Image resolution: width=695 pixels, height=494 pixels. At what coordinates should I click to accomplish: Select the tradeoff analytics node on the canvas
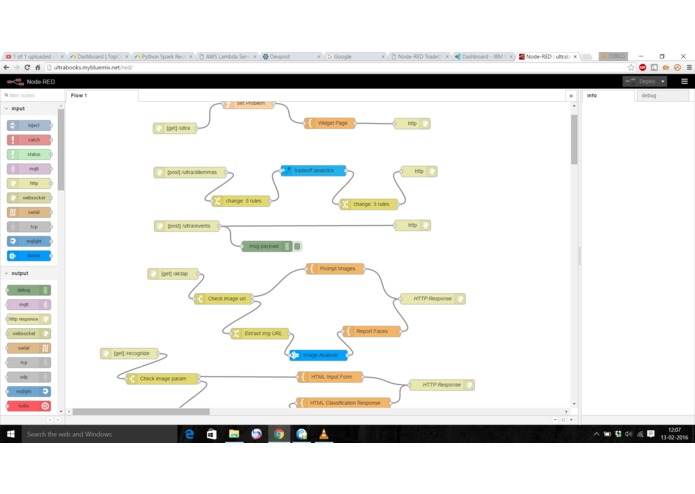(x=313, y=171)
